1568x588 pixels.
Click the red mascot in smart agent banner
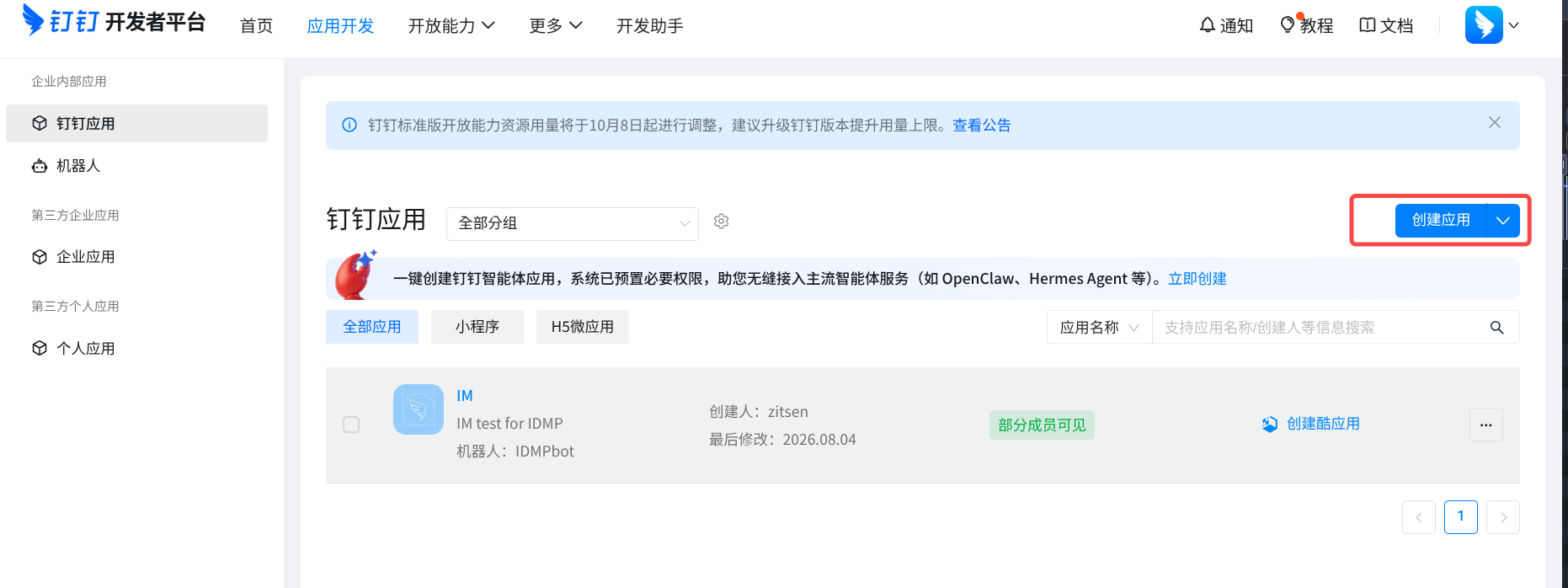coord(356,275)
